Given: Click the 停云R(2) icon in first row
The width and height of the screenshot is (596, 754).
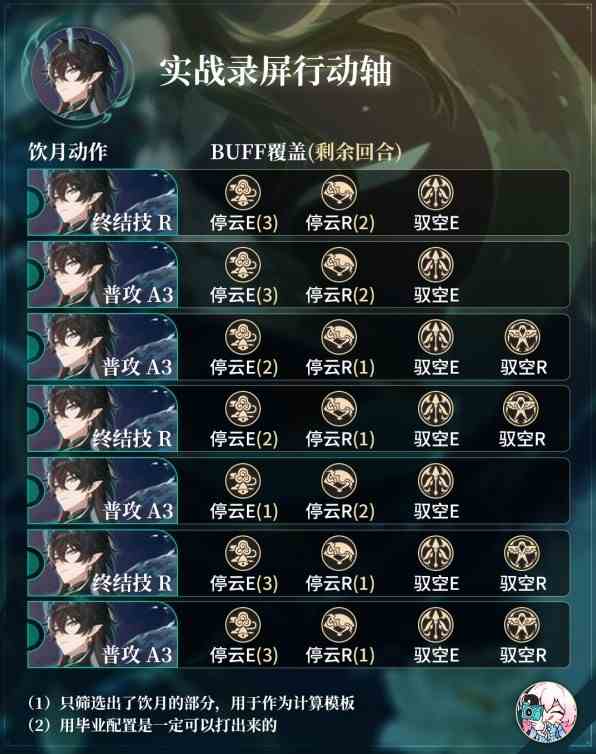Looking at the screenshot, I should click(x=339, y=192).
